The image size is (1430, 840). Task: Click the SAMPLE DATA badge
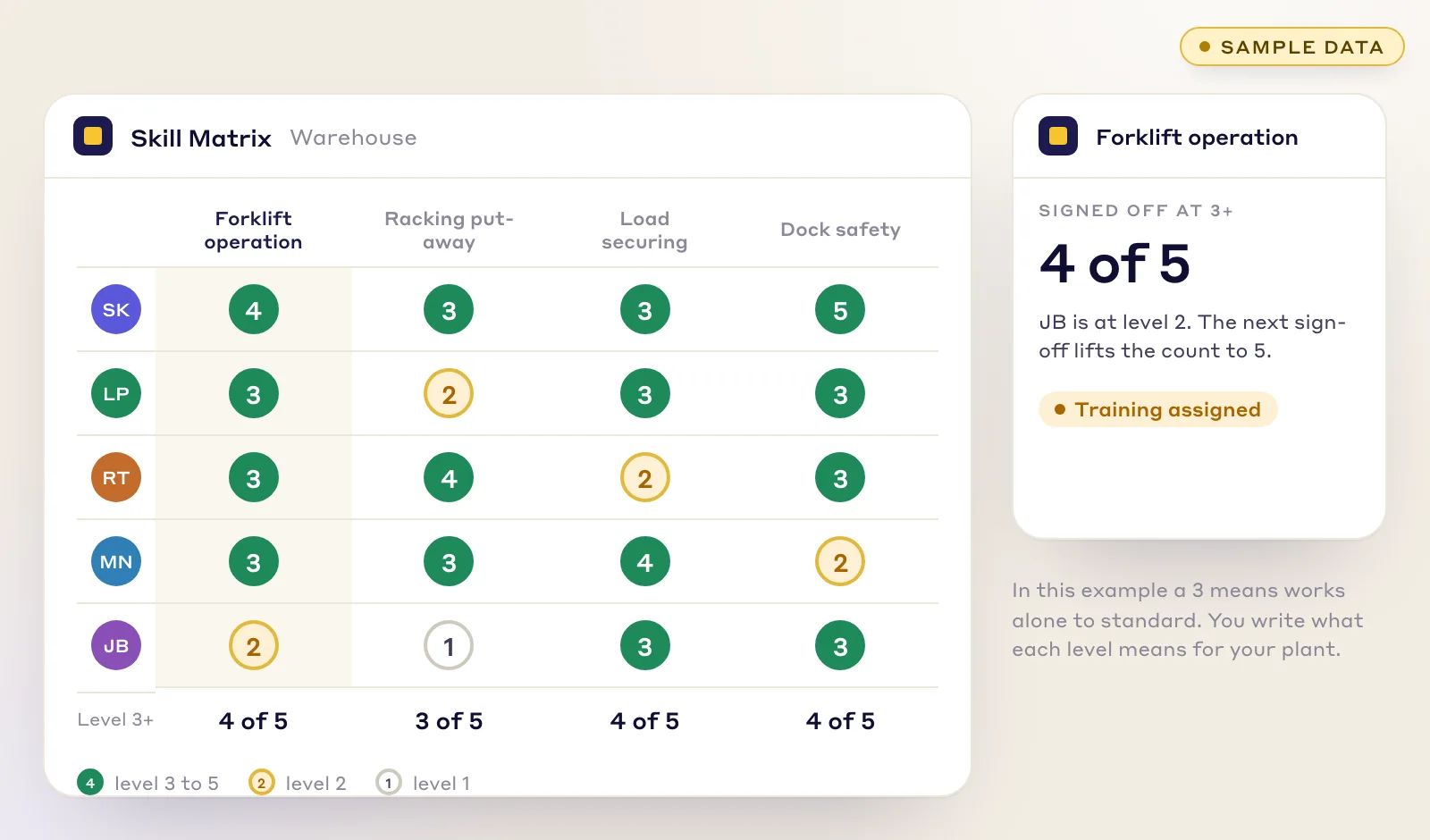pos(1291,46)
